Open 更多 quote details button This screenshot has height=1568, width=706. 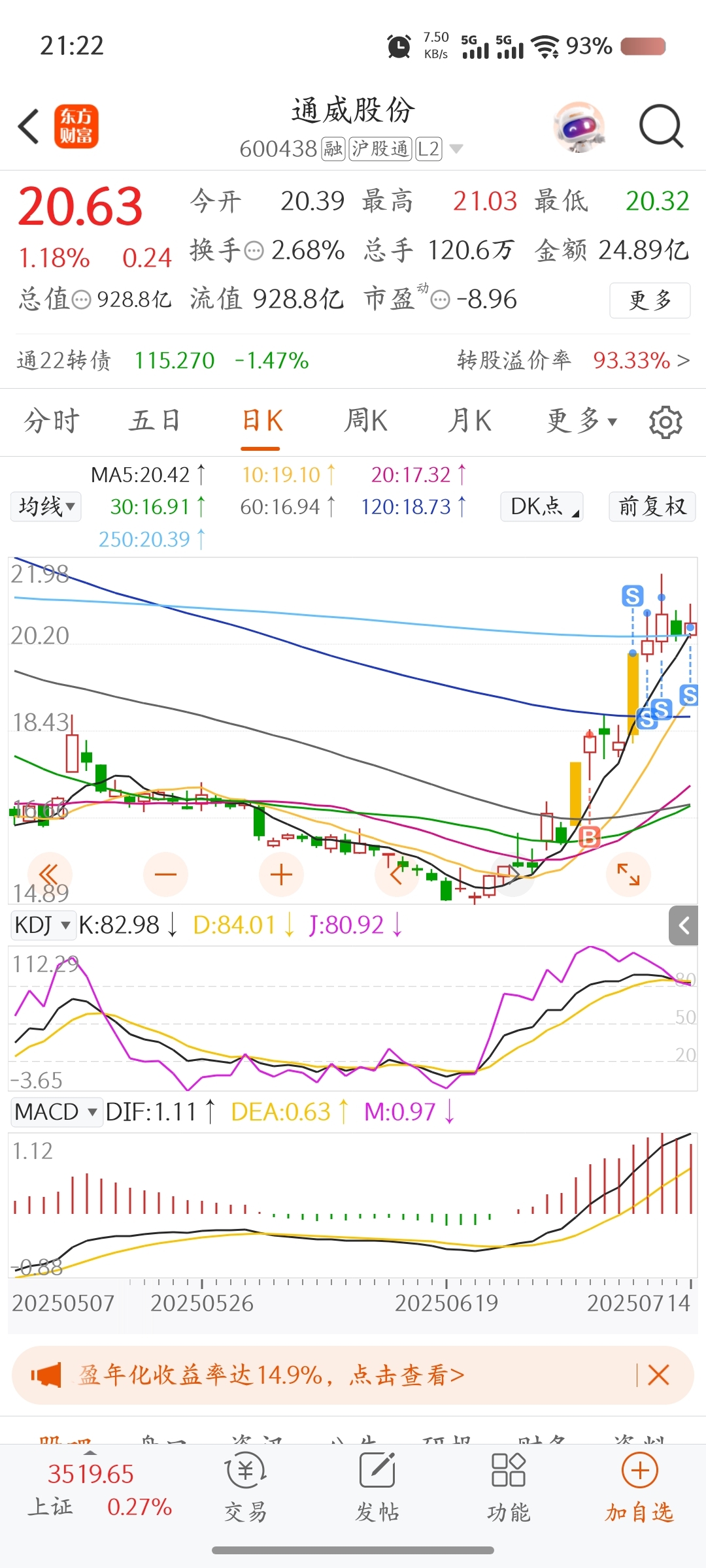(650, 300)
